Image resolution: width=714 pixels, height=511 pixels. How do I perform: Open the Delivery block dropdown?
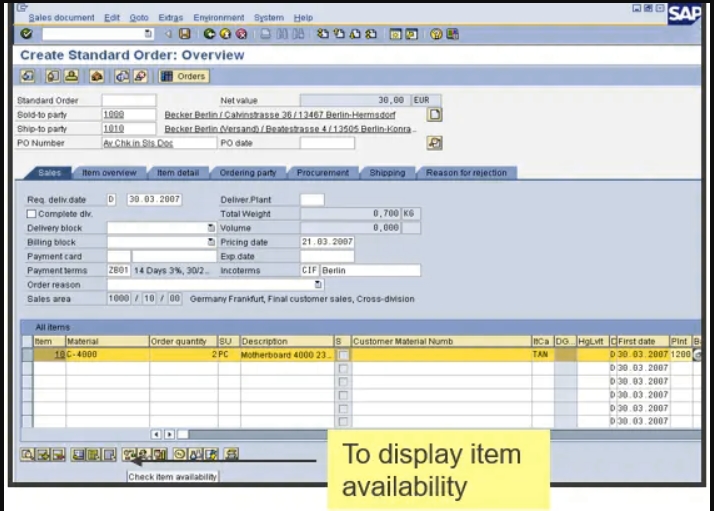211,228
